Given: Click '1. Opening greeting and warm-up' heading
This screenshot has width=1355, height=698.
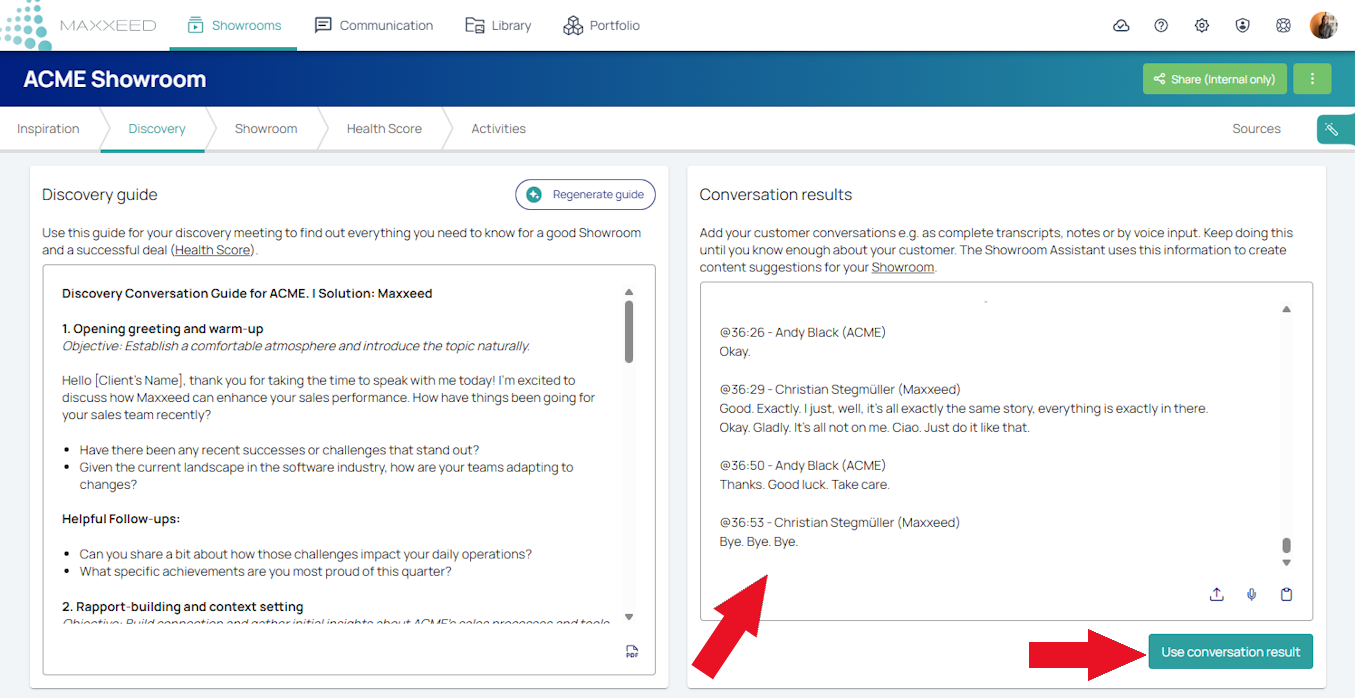Looking at the screenshot, I should tap(163, 329).
